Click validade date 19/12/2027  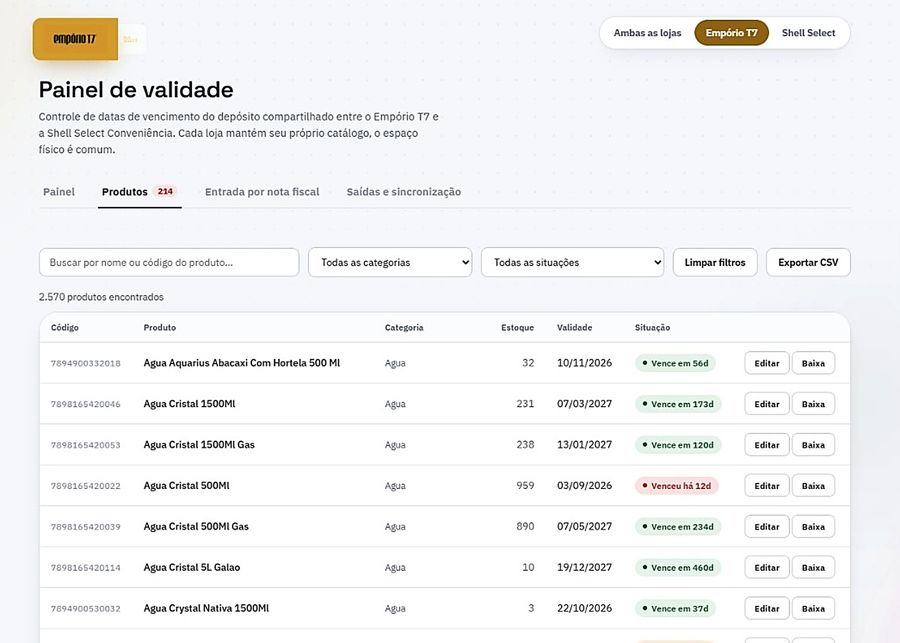coord(584,567)
